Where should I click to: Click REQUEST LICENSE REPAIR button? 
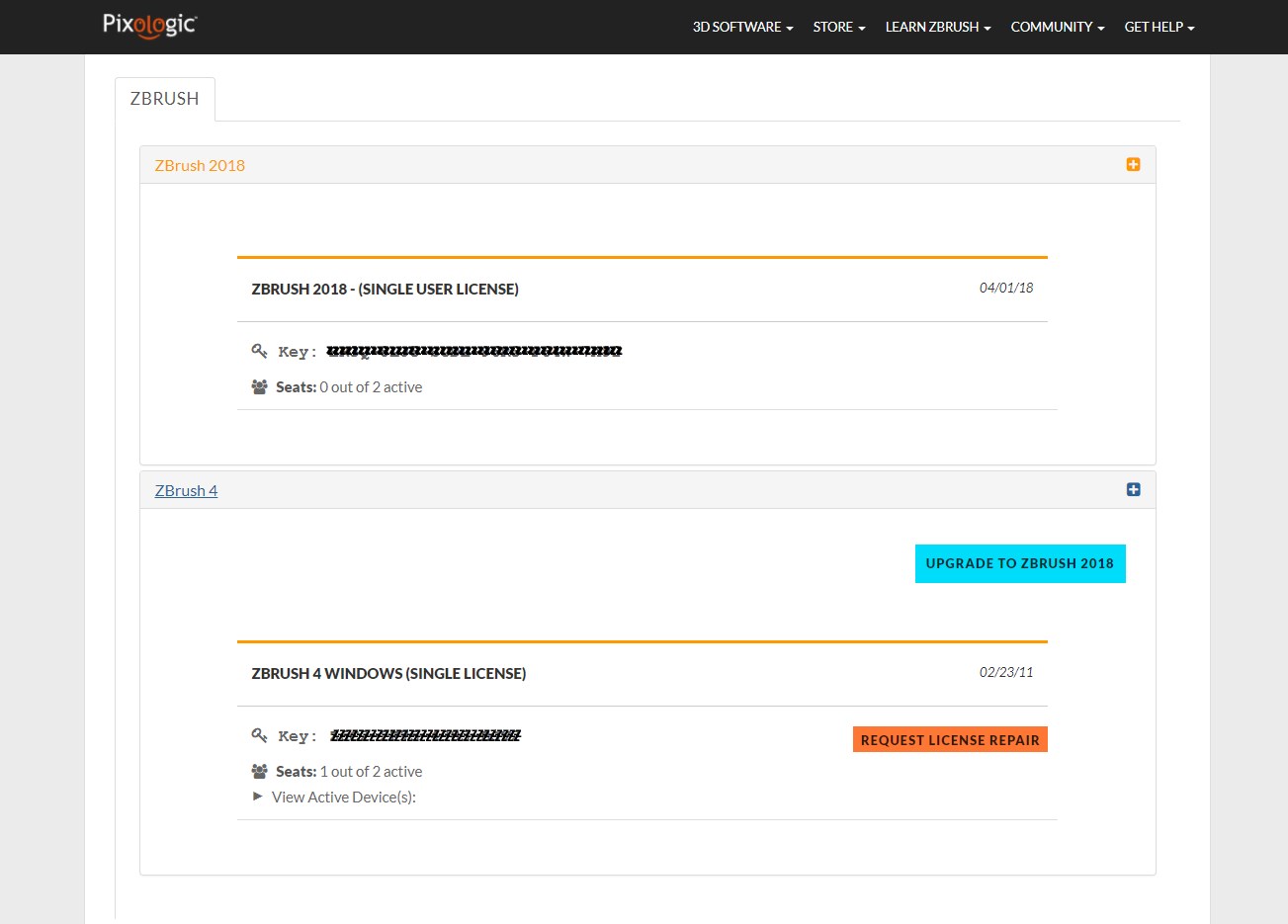click(950, 739)
